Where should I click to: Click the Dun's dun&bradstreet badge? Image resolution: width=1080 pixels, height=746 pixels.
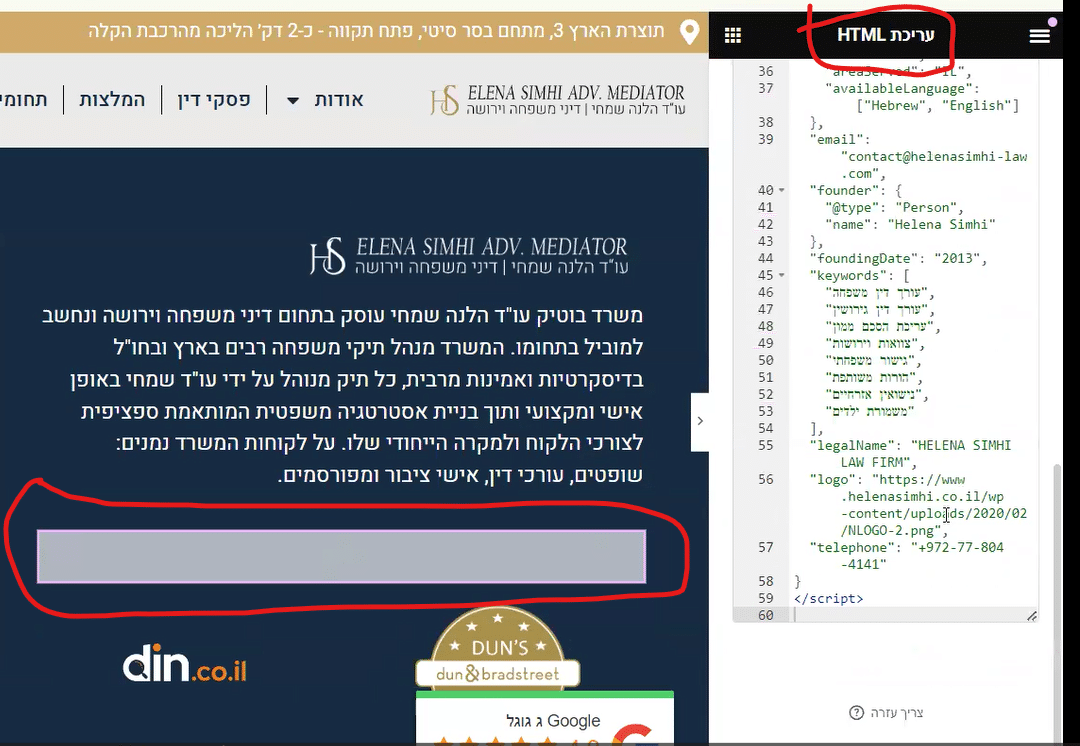[x=498, y=647]
